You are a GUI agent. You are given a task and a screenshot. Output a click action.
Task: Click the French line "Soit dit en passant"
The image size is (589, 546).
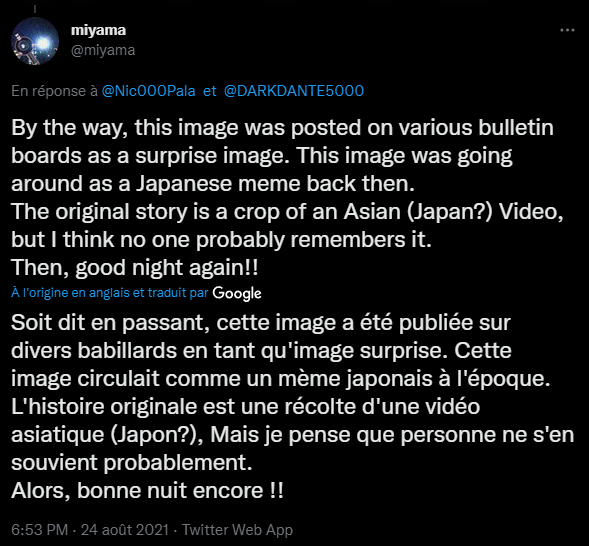(261, 323)
